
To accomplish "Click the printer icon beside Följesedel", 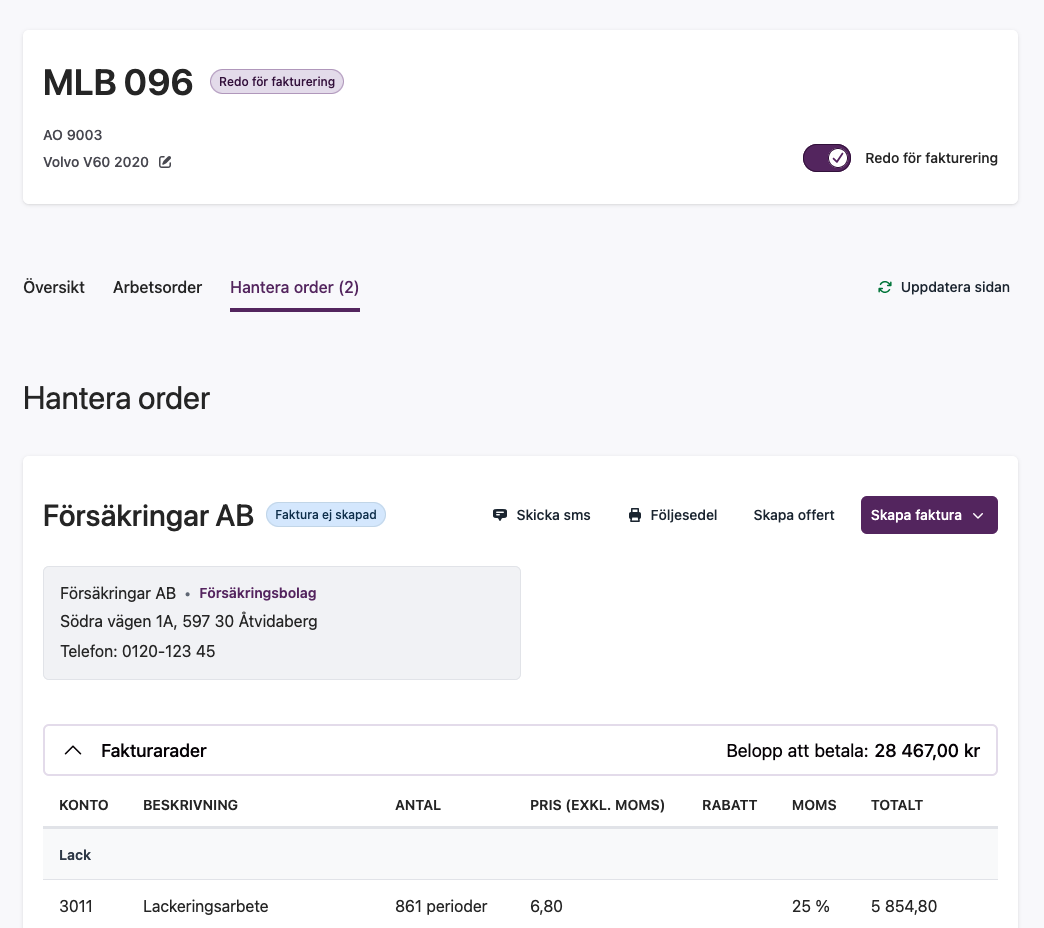I will pyautogui.click(x=634, y=514).
